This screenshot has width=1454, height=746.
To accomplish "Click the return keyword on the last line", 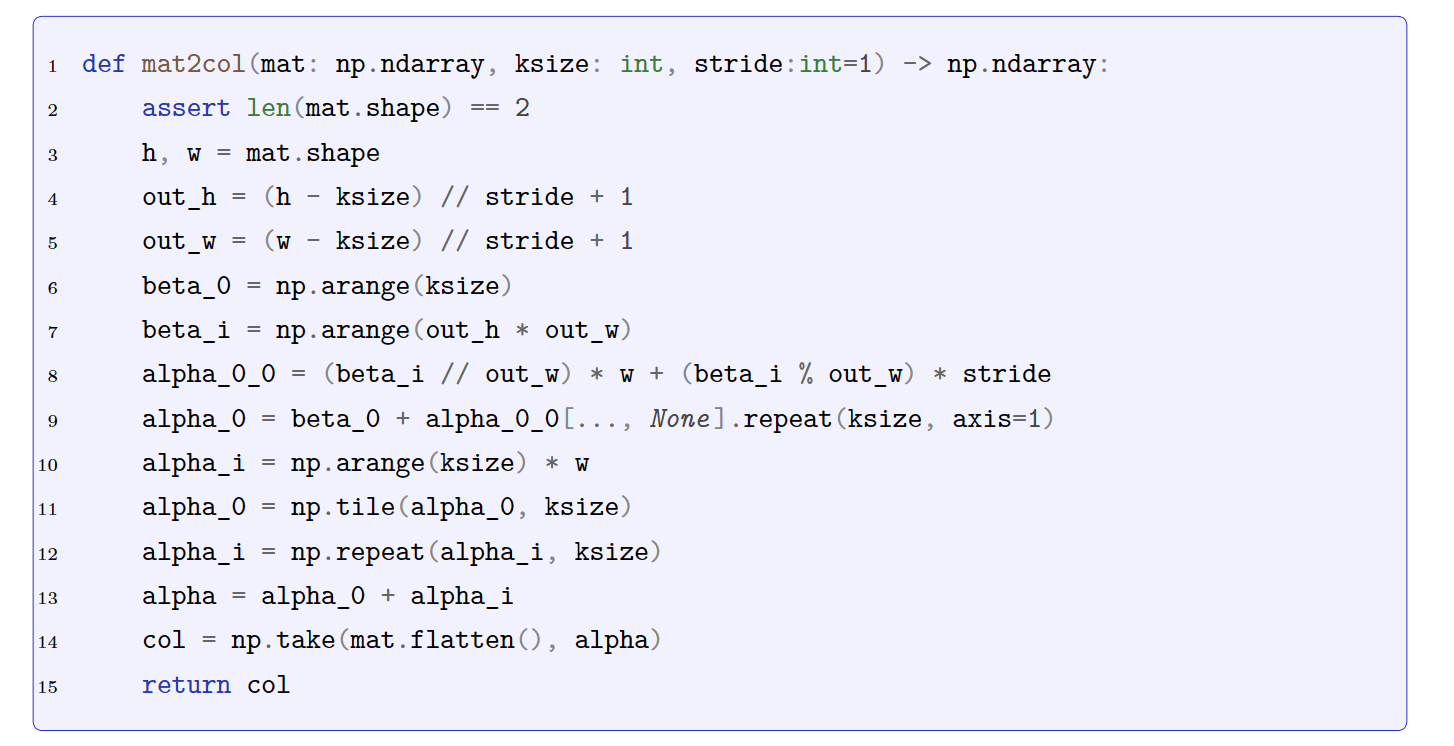I will [x=186, y=686].
